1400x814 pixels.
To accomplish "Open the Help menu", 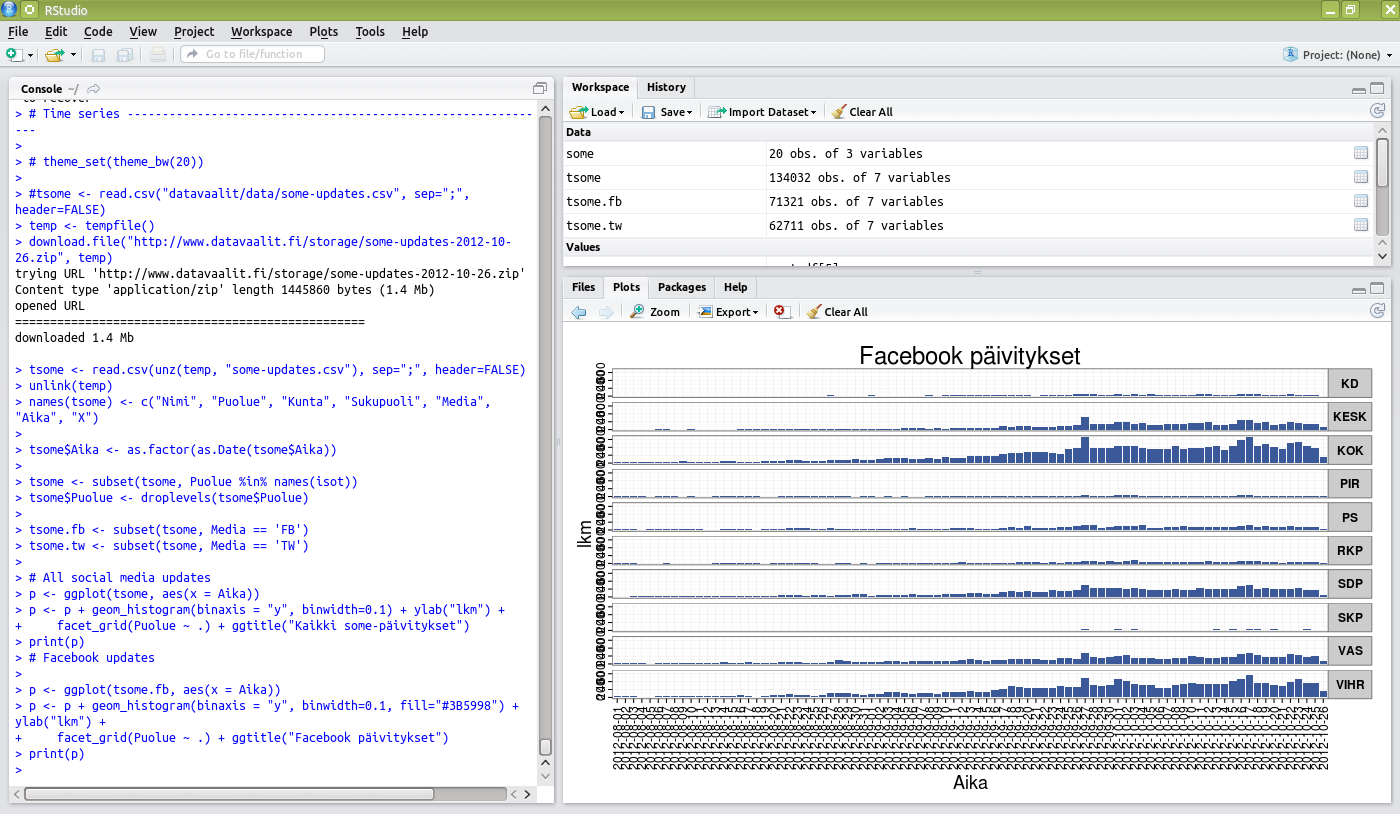I will click(415, 31).
